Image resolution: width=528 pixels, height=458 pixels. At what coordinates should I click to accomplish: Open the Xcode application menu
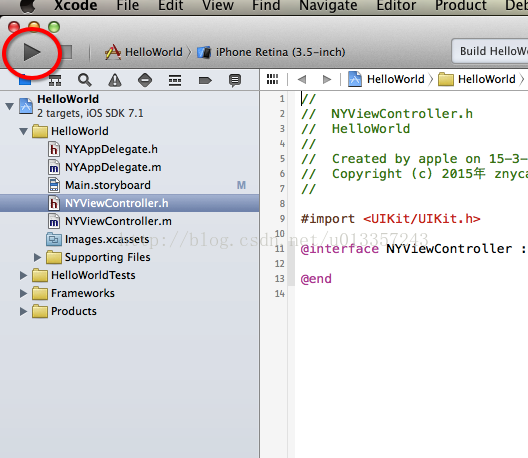(x=75, y=6)
